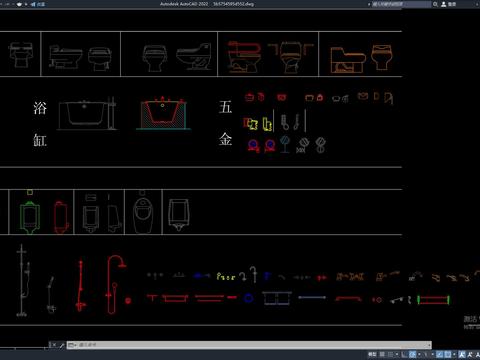The height and width of the screenshot is (360, 480).
Task: Open the user sign-in account menu
Action: pos(448,4)
